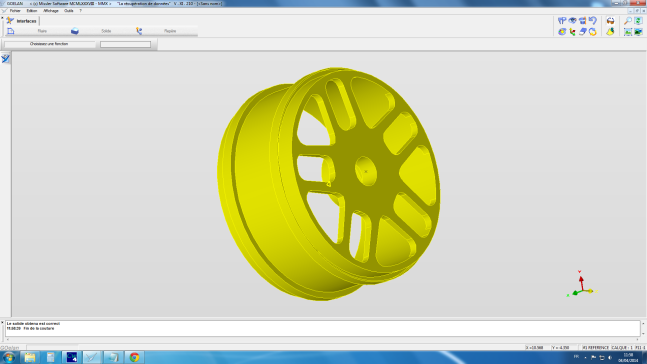Click the color palette icon
Screen dimensions: 647x364
[562, 32]
